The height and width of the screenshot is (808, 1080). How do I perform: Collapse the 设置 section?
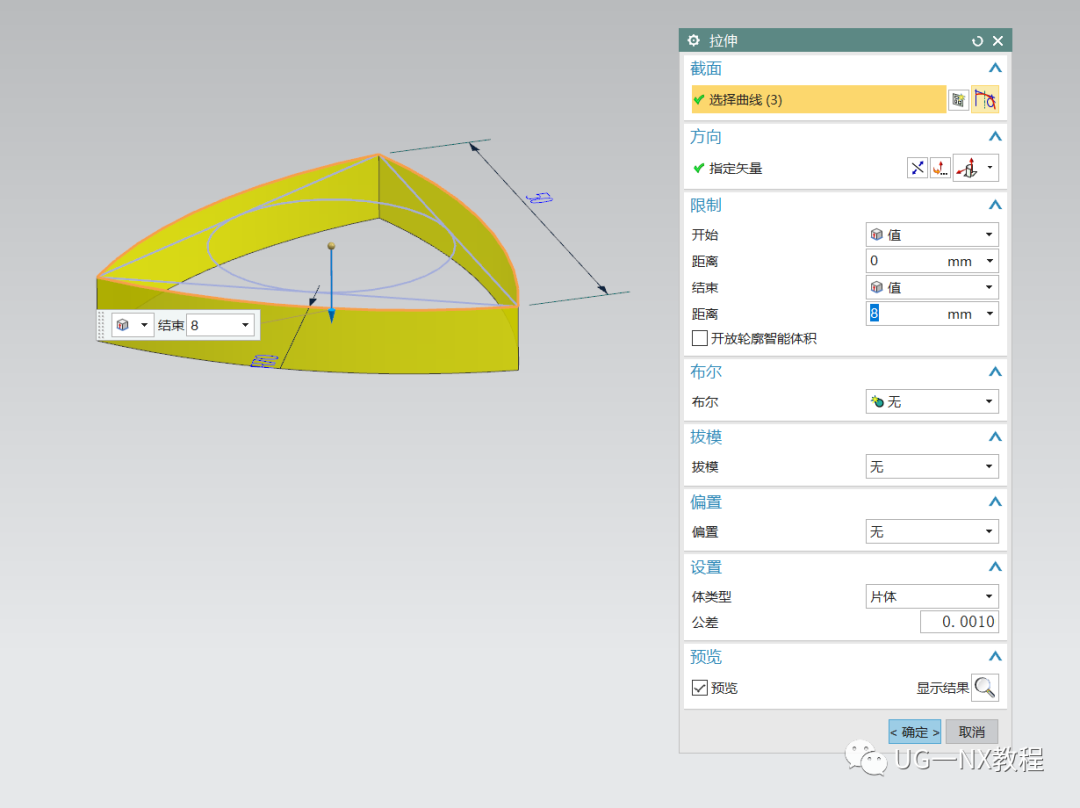[x=995, y=567]
